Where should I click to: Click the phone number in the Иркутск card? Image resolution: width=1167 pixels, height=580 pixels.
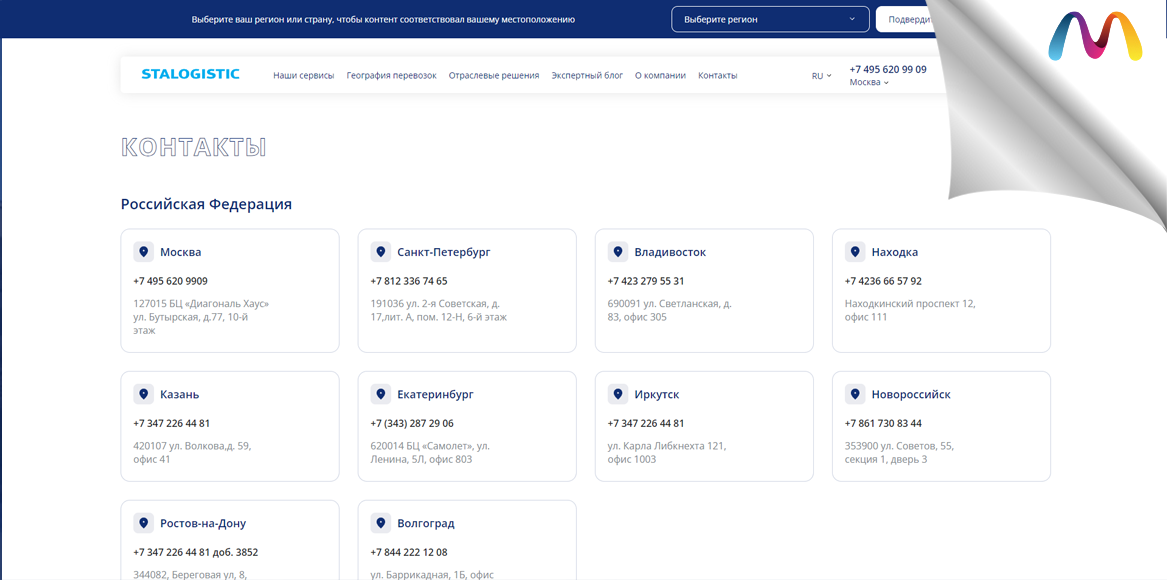click(x=646, y=424)
